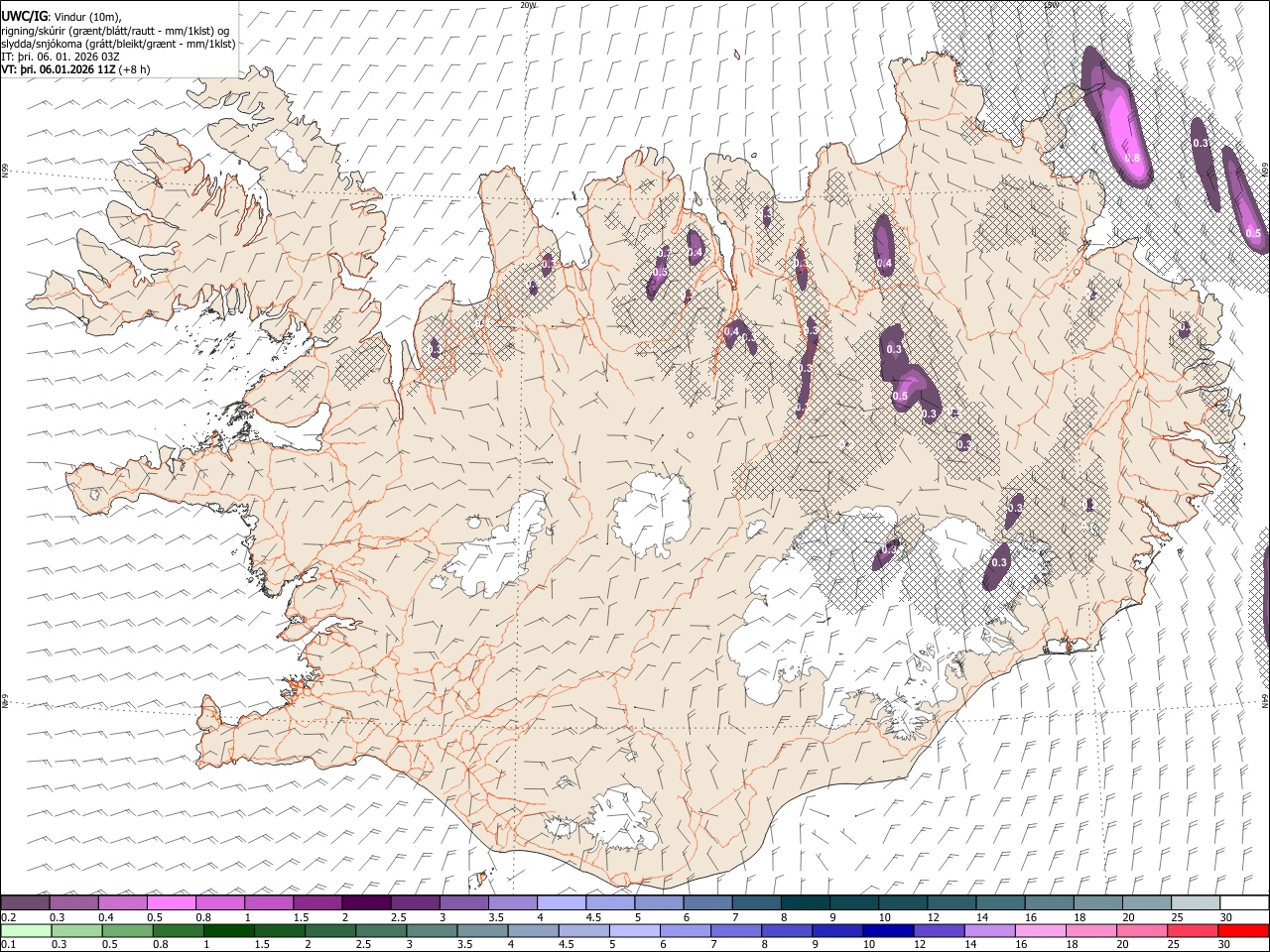The image size is (1270, 952).
Task: Pick the 2 green swatch in the rain legend
Action: (330, 930)
